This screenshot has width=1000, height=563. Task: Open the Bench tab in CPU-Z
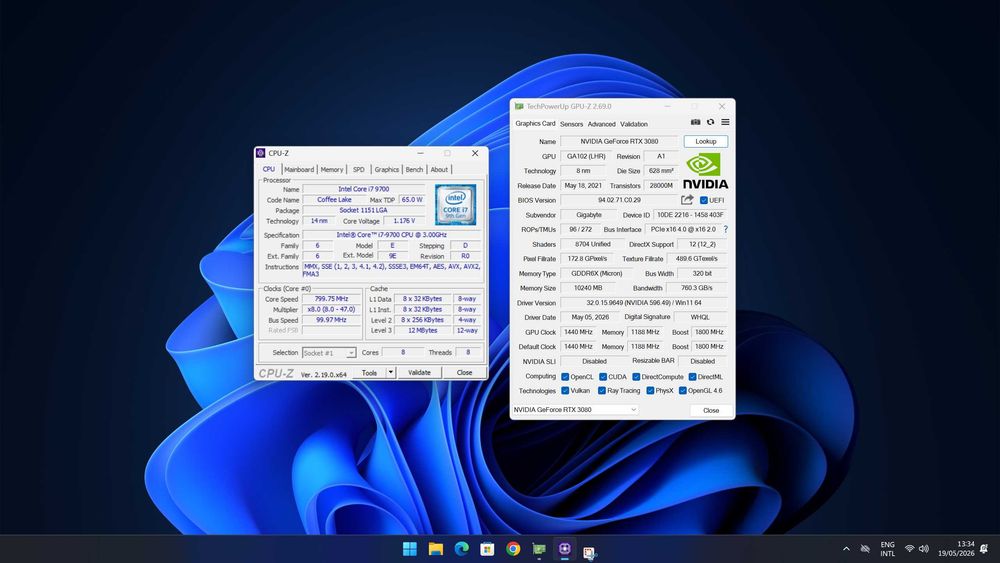tap(415, 170)
